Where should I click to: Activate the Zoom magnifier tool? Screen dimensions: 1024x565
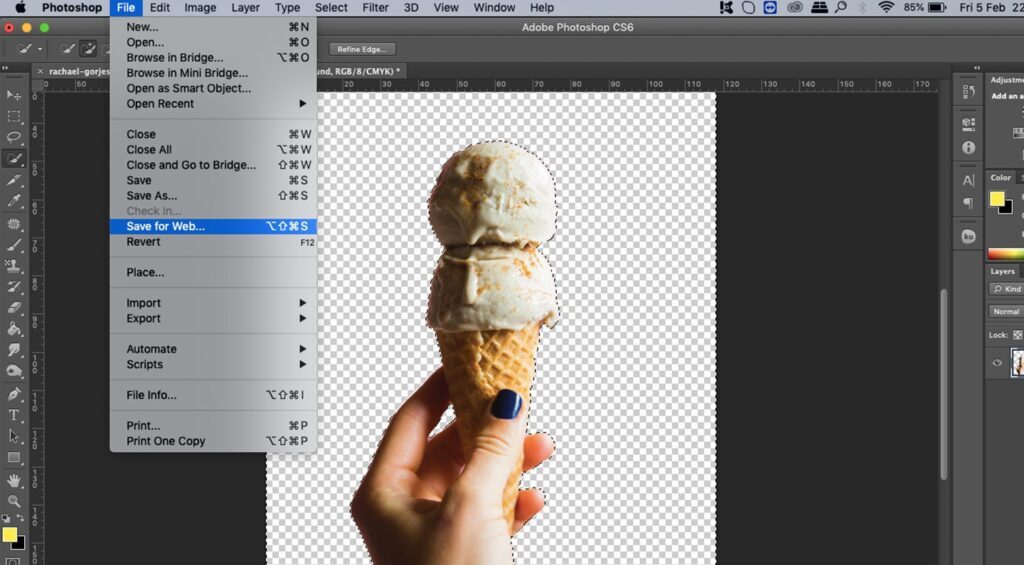(x=14, y=501)
